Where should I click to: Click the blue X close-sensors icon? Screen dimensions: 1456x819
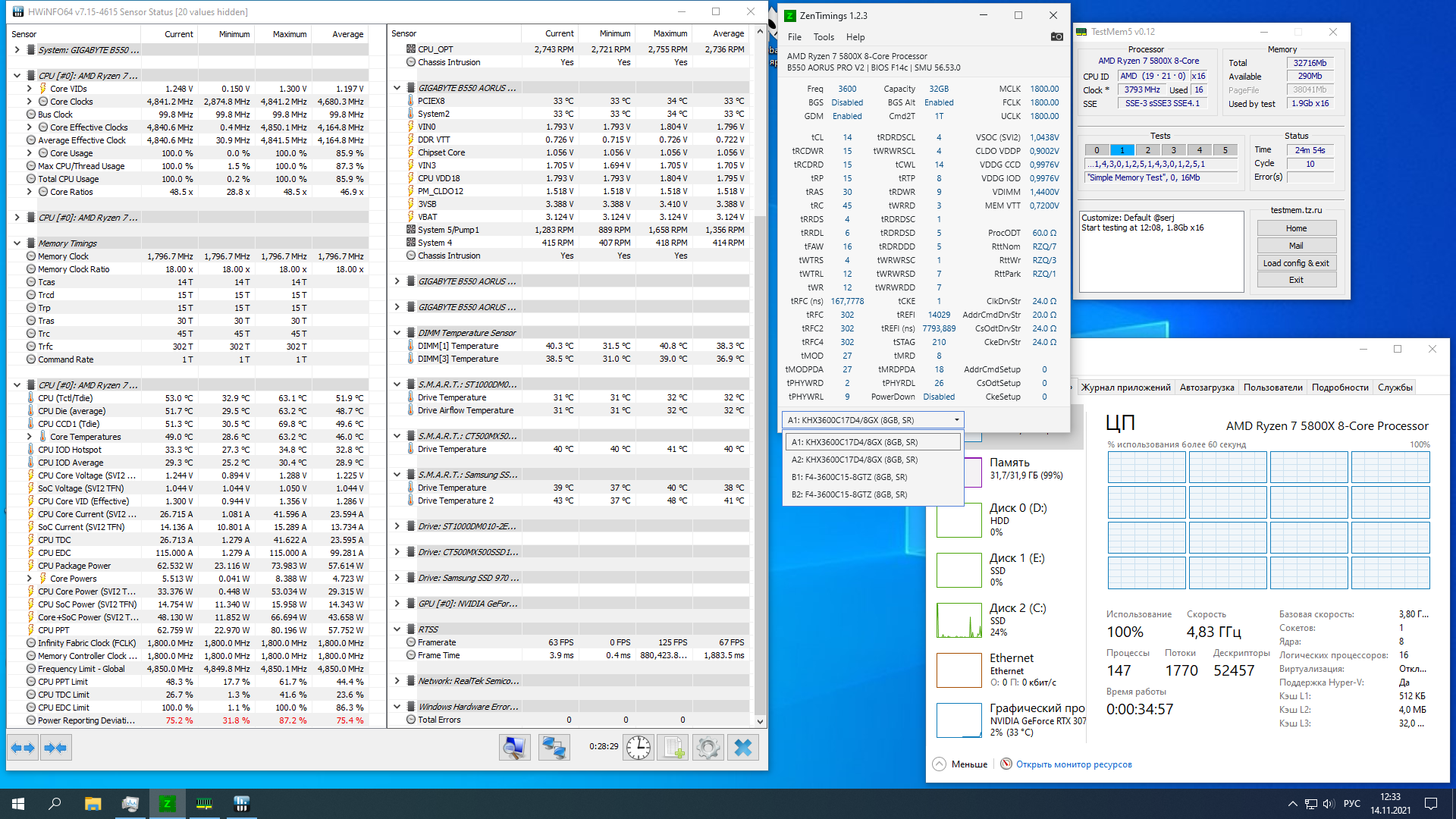[743, 748]
